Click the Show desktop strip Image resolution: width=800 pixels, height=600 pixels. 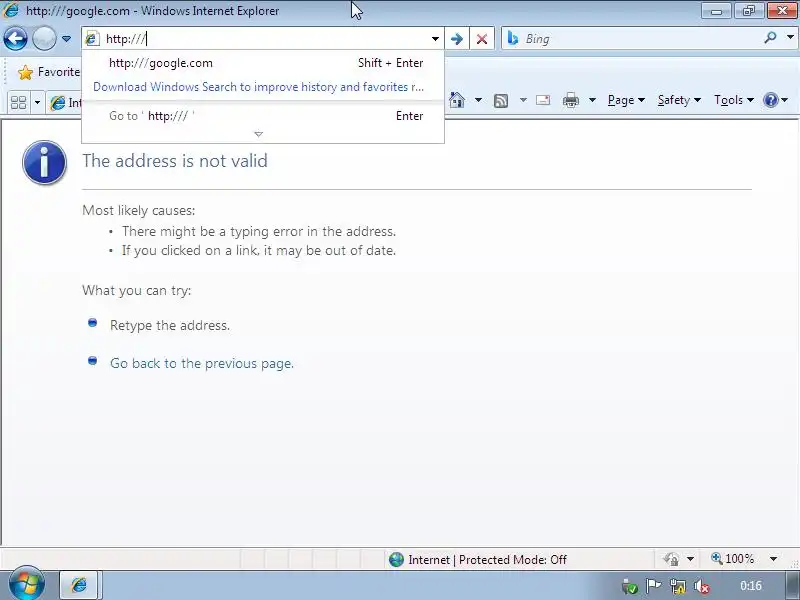792,585
